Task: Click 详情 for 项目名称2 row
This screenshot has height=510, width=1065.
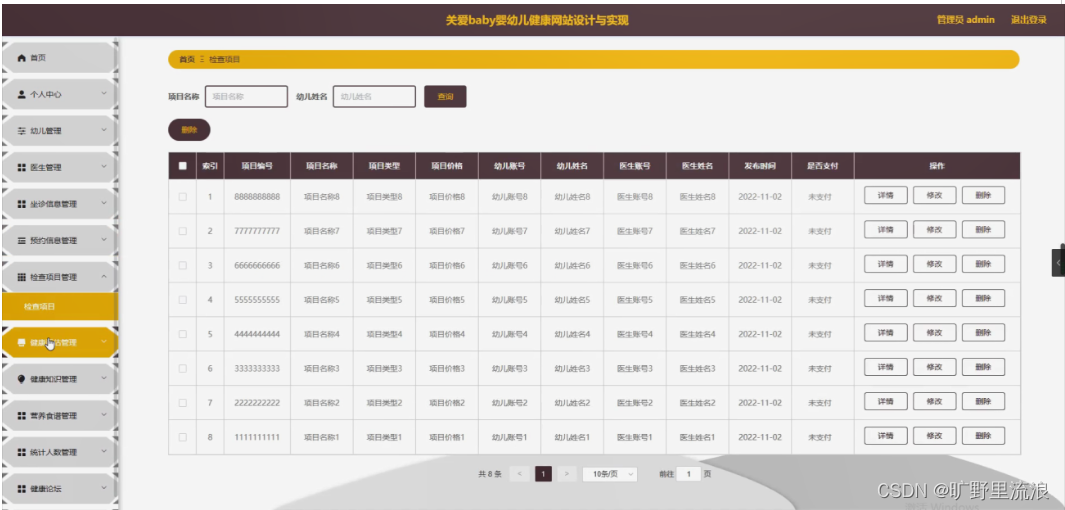Action: (885, 401)
